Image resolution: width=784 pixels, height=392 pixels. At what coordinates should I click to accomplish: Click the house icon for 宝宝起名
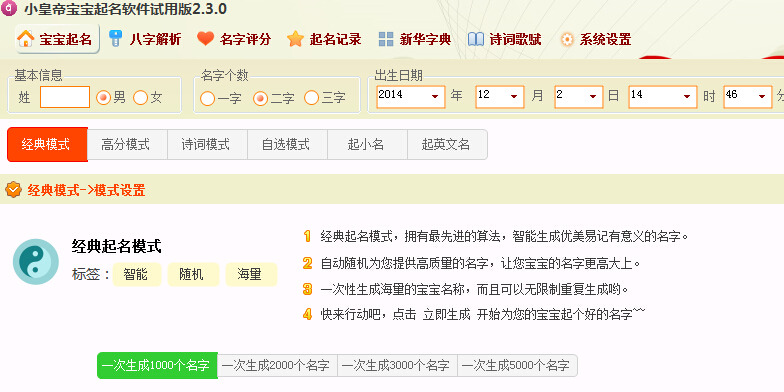click(x=26, y=38)
